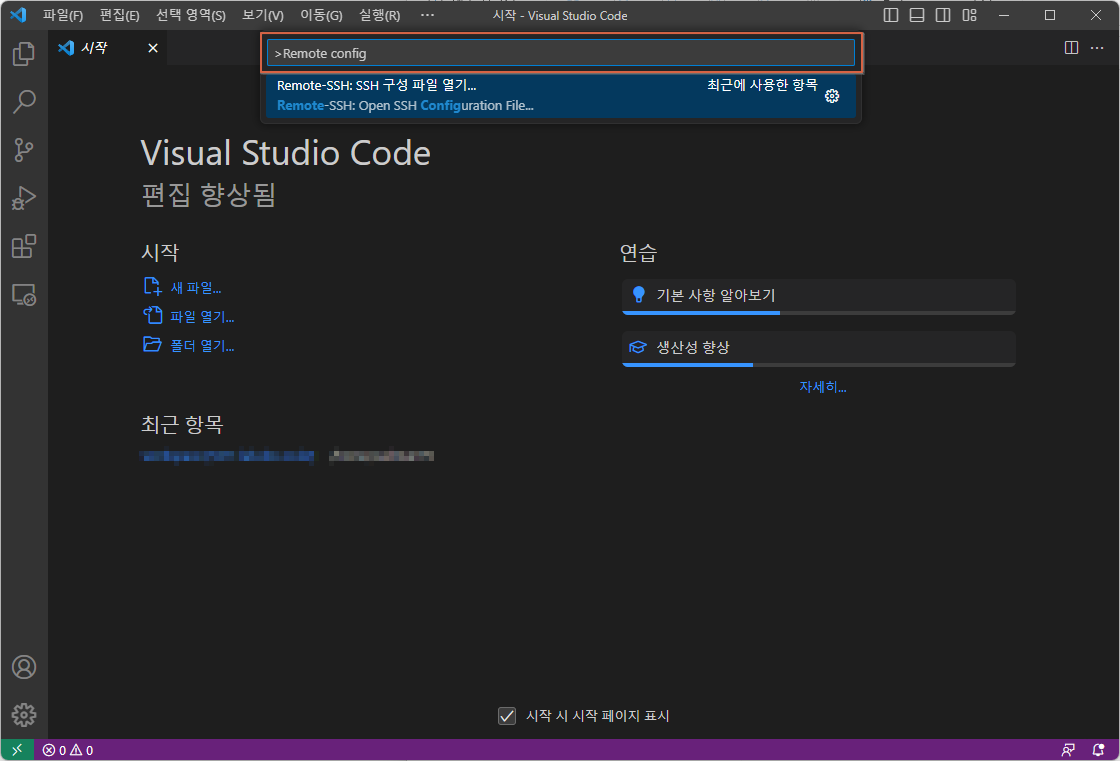The width and height of the screenshot is (1120, 761).
Task: Open the 편집(E) menu
Action: (x=119, y=15)
